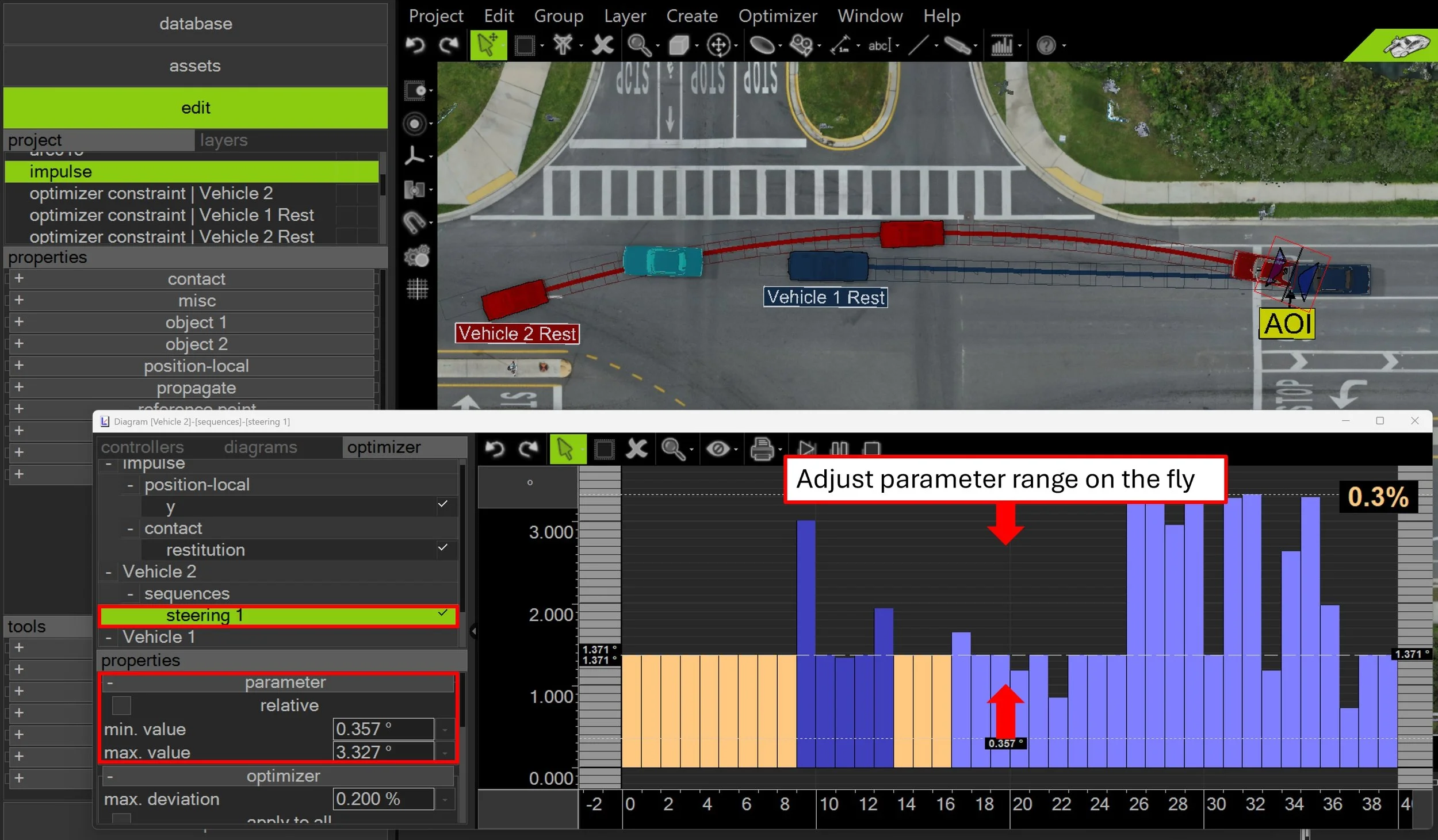This screenshot has height=840, width=1438.
Task: Uncheck the restitution optimizer checkmark
Action: coord(442,548)
